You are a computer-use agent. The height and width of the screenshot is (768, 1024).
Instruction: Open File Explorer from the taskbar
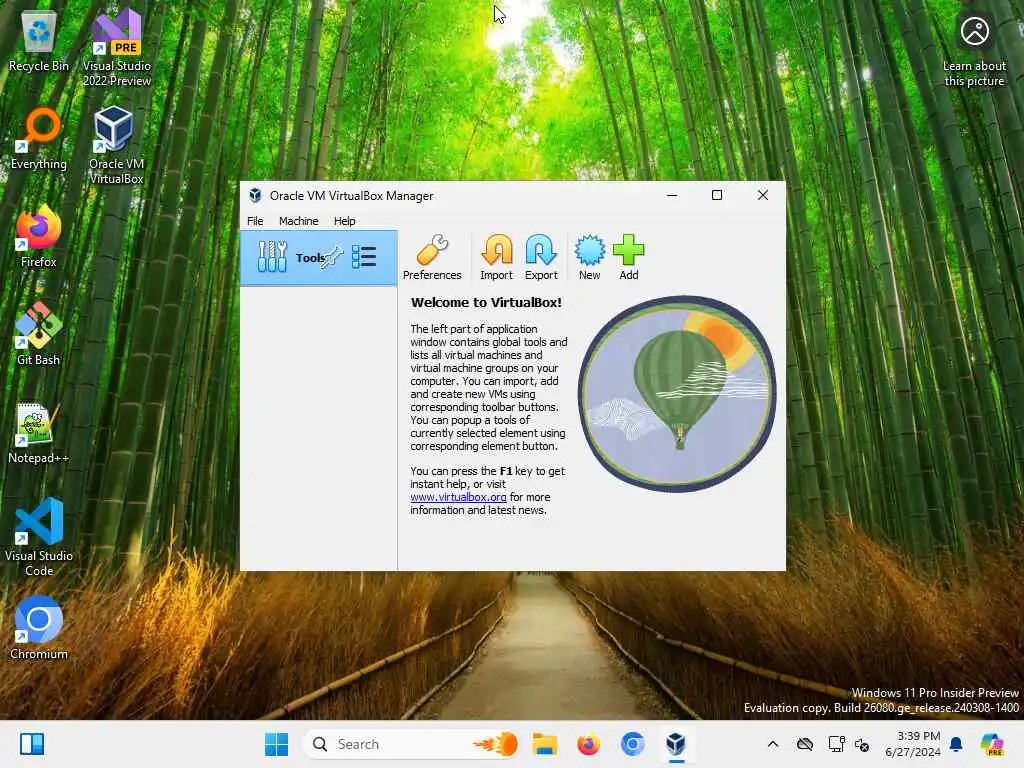(544, 744)
